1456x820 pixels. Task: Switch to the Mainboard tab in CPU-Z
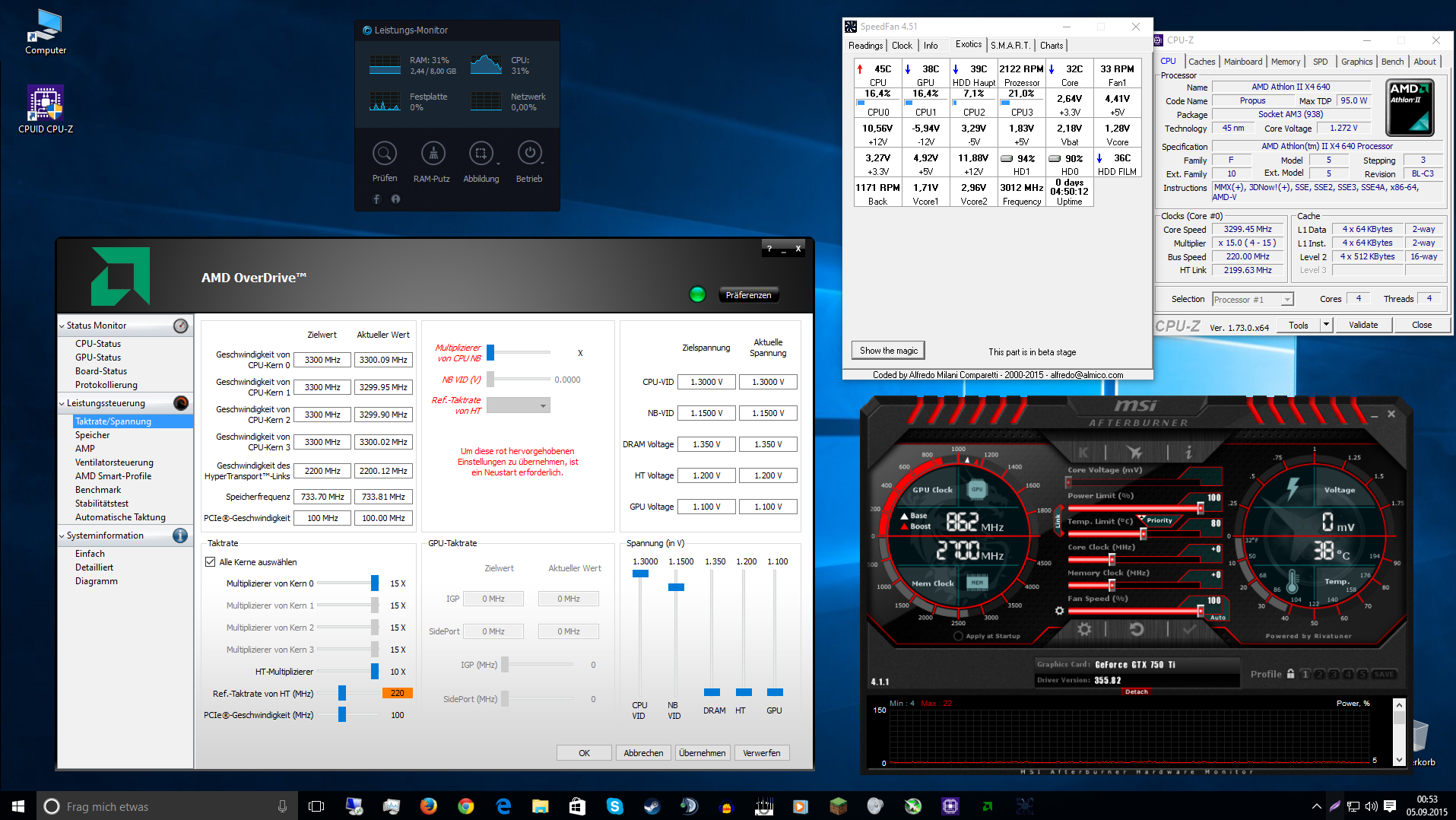1243,62
